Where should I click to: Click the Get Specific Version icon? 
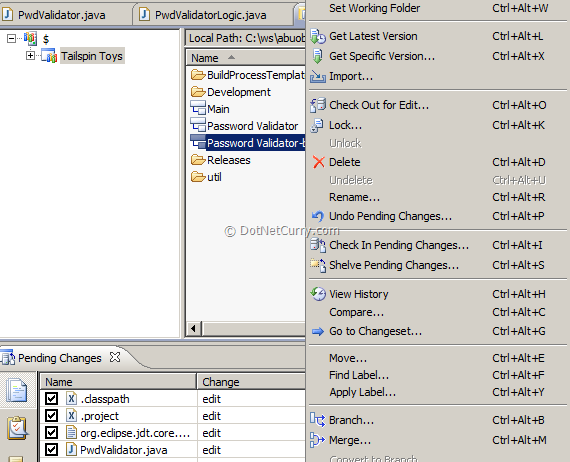[317, 56]
